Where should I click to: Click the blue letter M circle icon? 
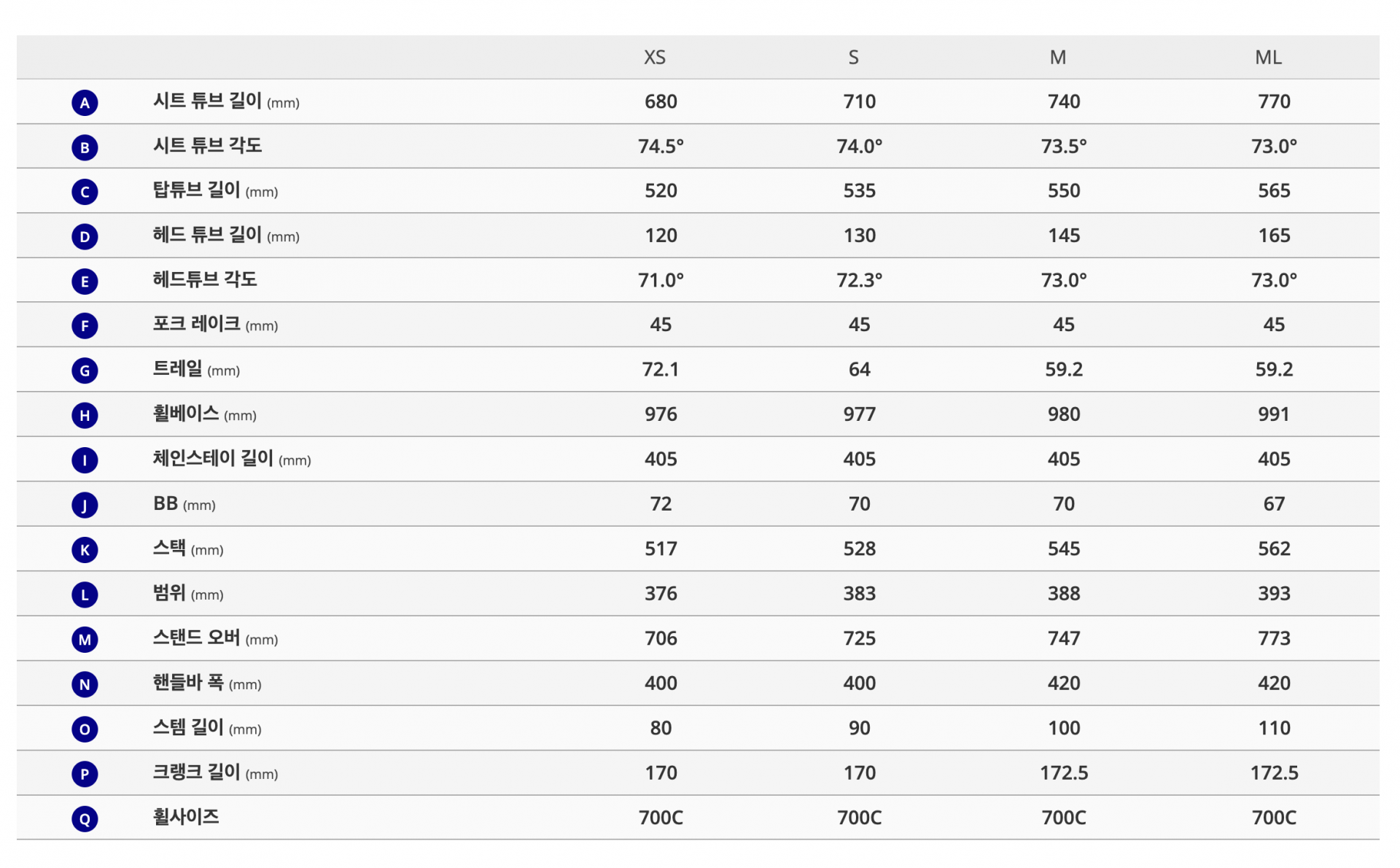[85, 640]
